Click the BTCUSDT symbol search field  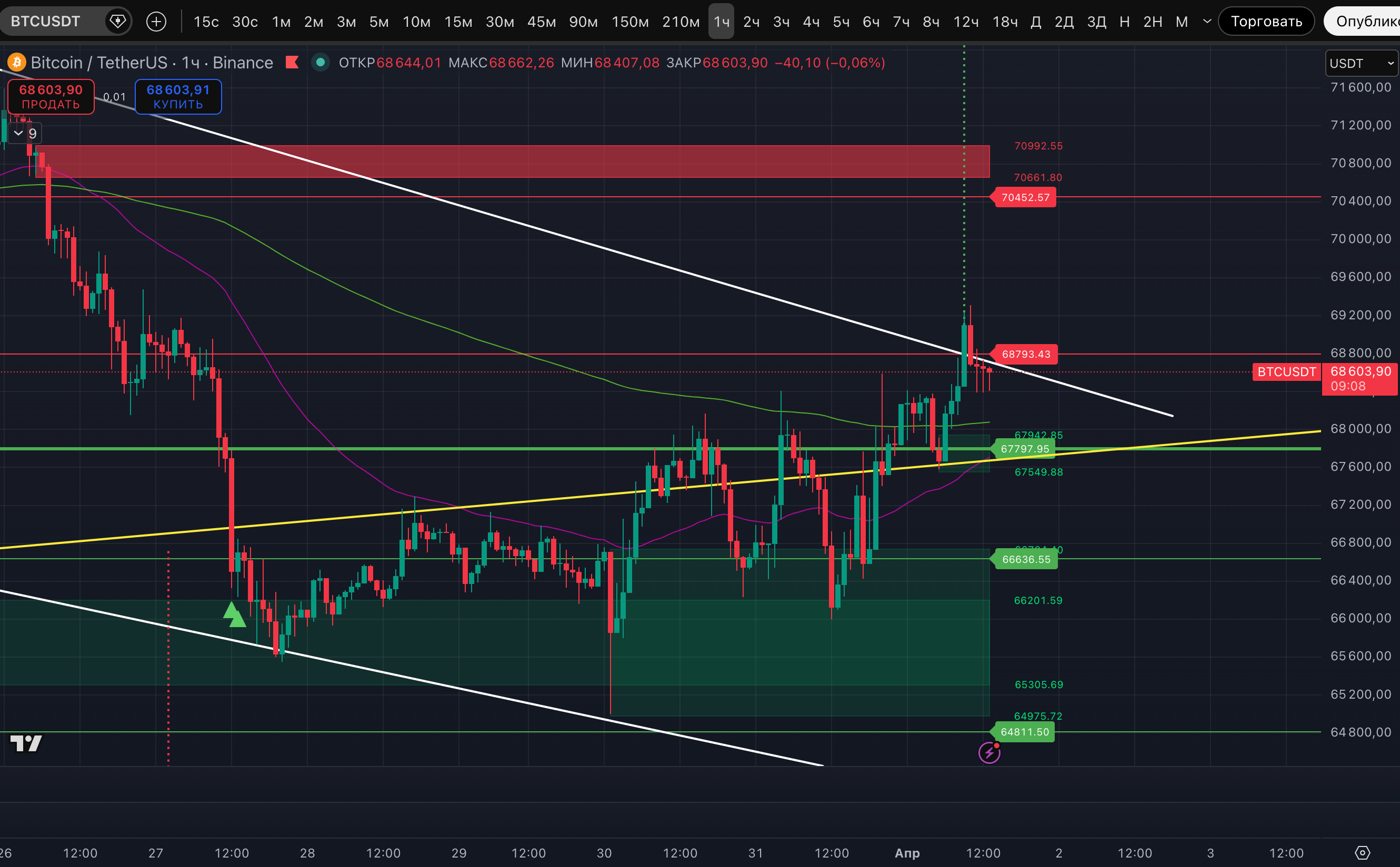tap(46, 22)
